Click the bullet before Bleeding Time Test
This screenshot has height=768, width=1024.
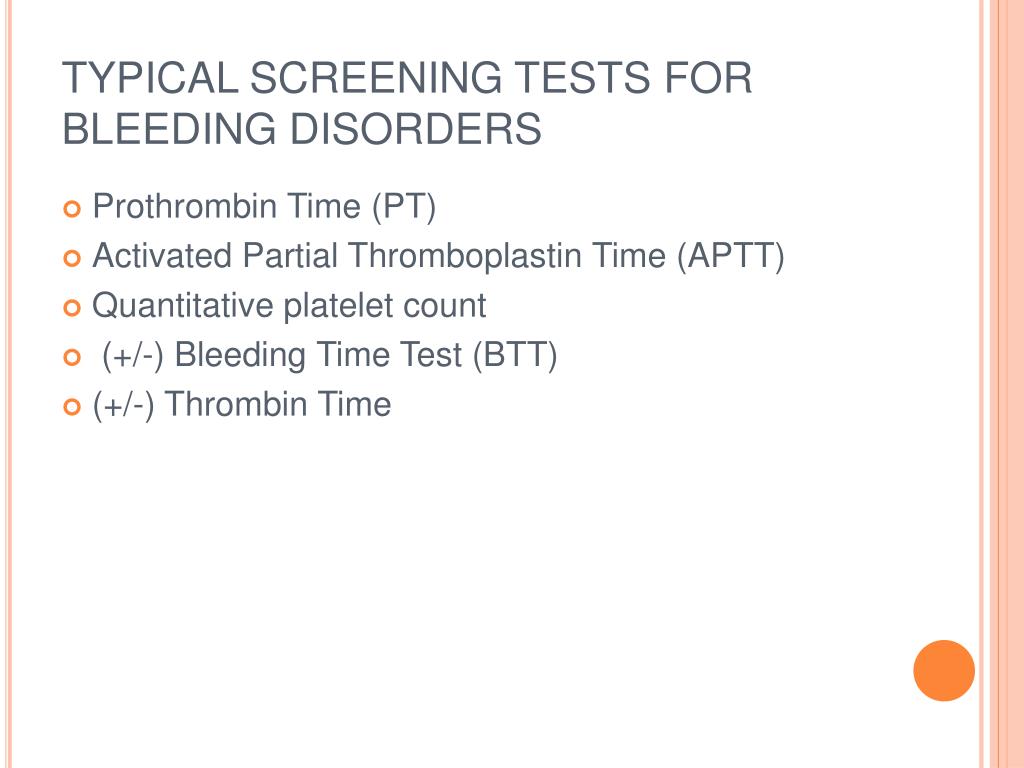[x=72, y=357]
